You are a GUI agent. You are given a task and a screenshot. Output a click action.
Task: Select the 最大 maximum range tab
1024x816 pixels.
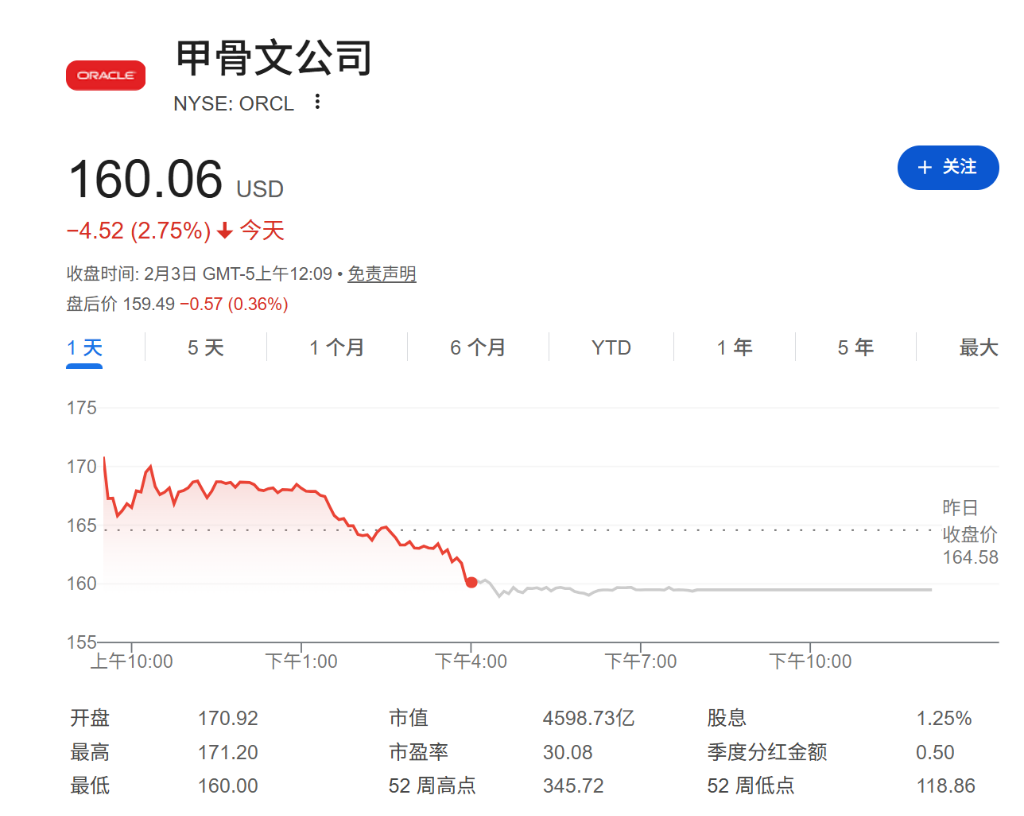[x=978, y=348]
